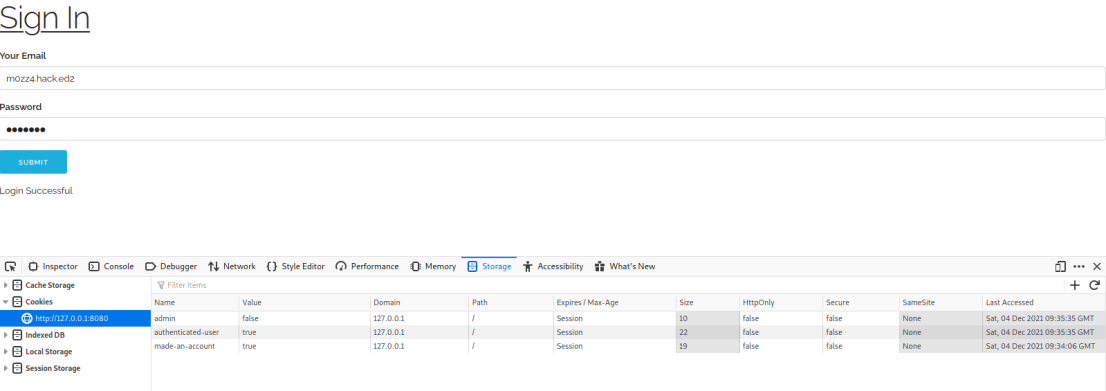Expand the Local Storage tree node
The height and width of the screenshot is (391, 1106).
pyautogui.click(x=6, y=351)
